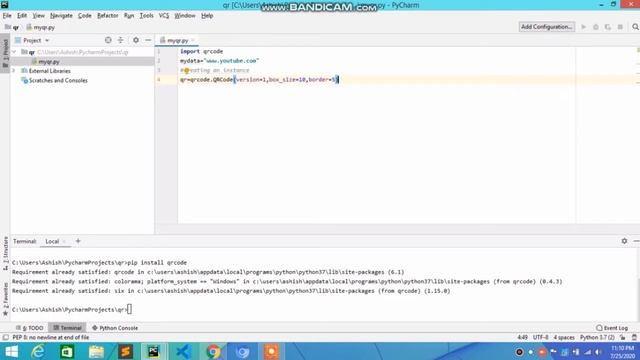
Task: Click the tool windows toggle icon in status bar
Action: (x=5, y=338)
